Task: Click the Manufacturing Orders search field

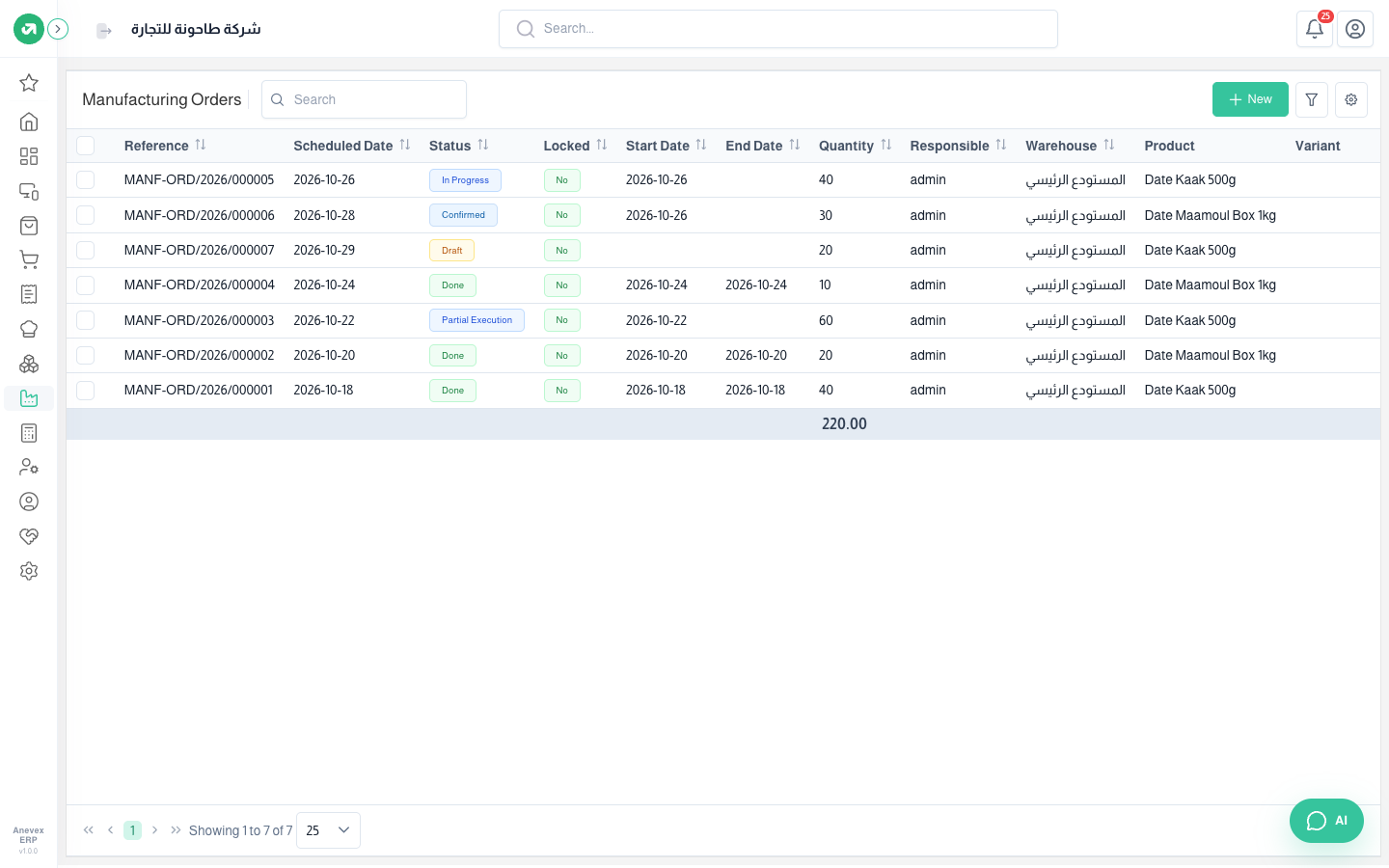Action: [x=364, y=99]
